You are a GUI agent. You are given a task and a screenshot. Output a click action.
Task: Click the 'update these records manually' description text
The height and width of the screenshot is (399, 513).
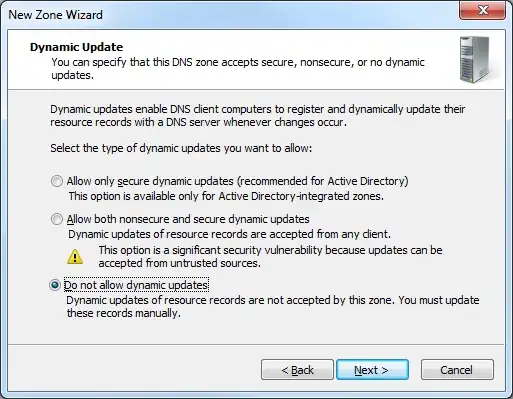[273, 307]
